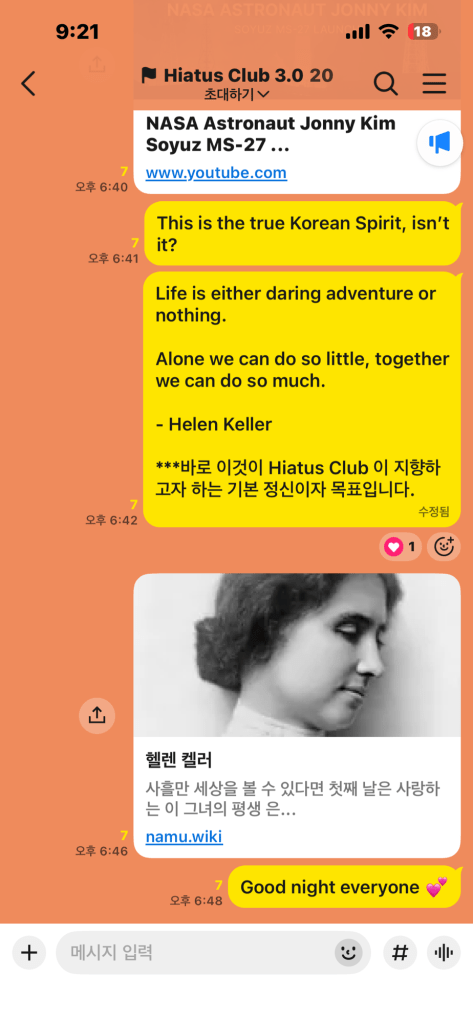
Task: Tap the megaphone notice icon
Action: pos(440,143)
